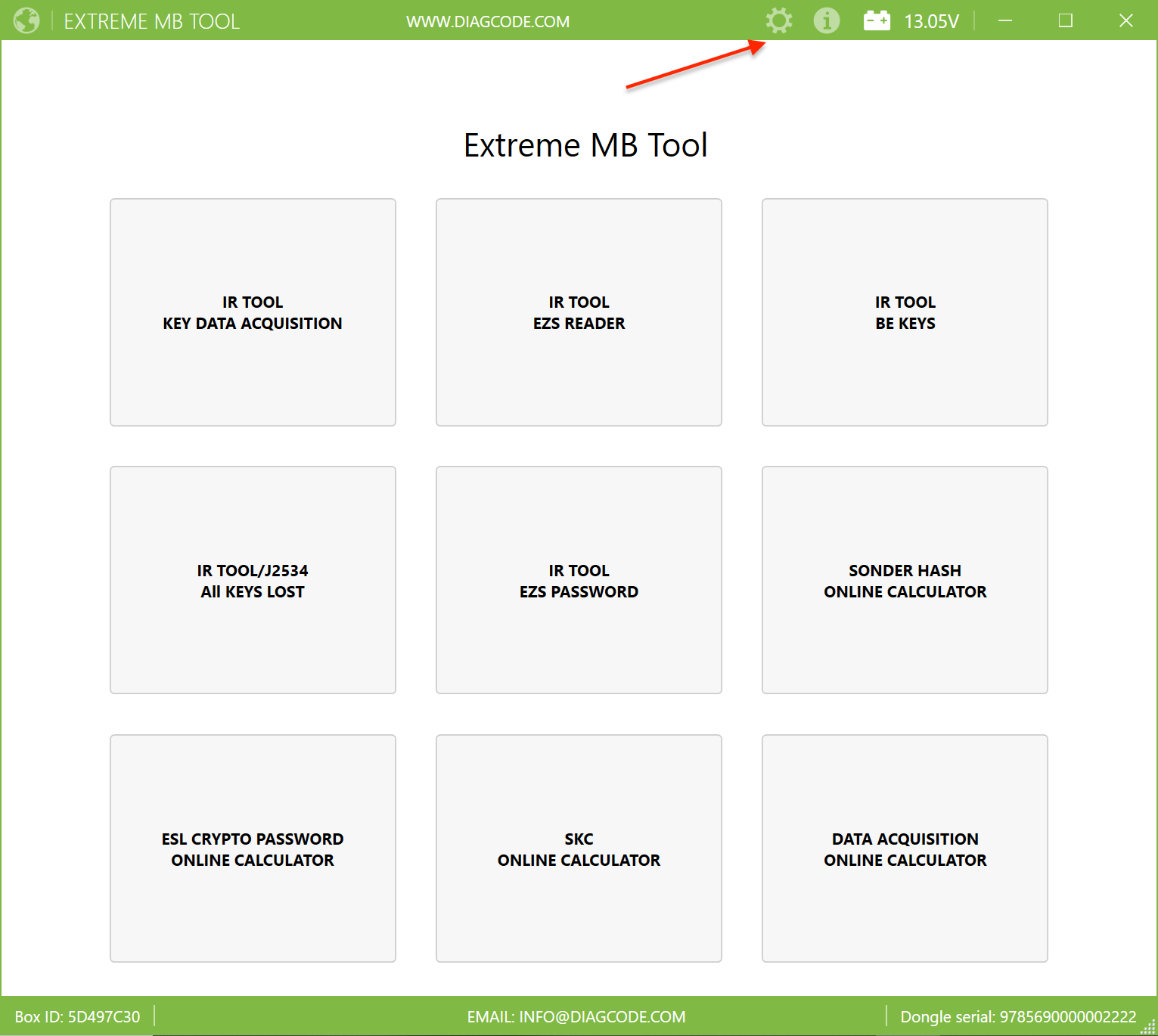This screenshot has height=1036, width=1158.
Task: Click the 13.05V voltage reading
Action: click(x=932, y=21)
